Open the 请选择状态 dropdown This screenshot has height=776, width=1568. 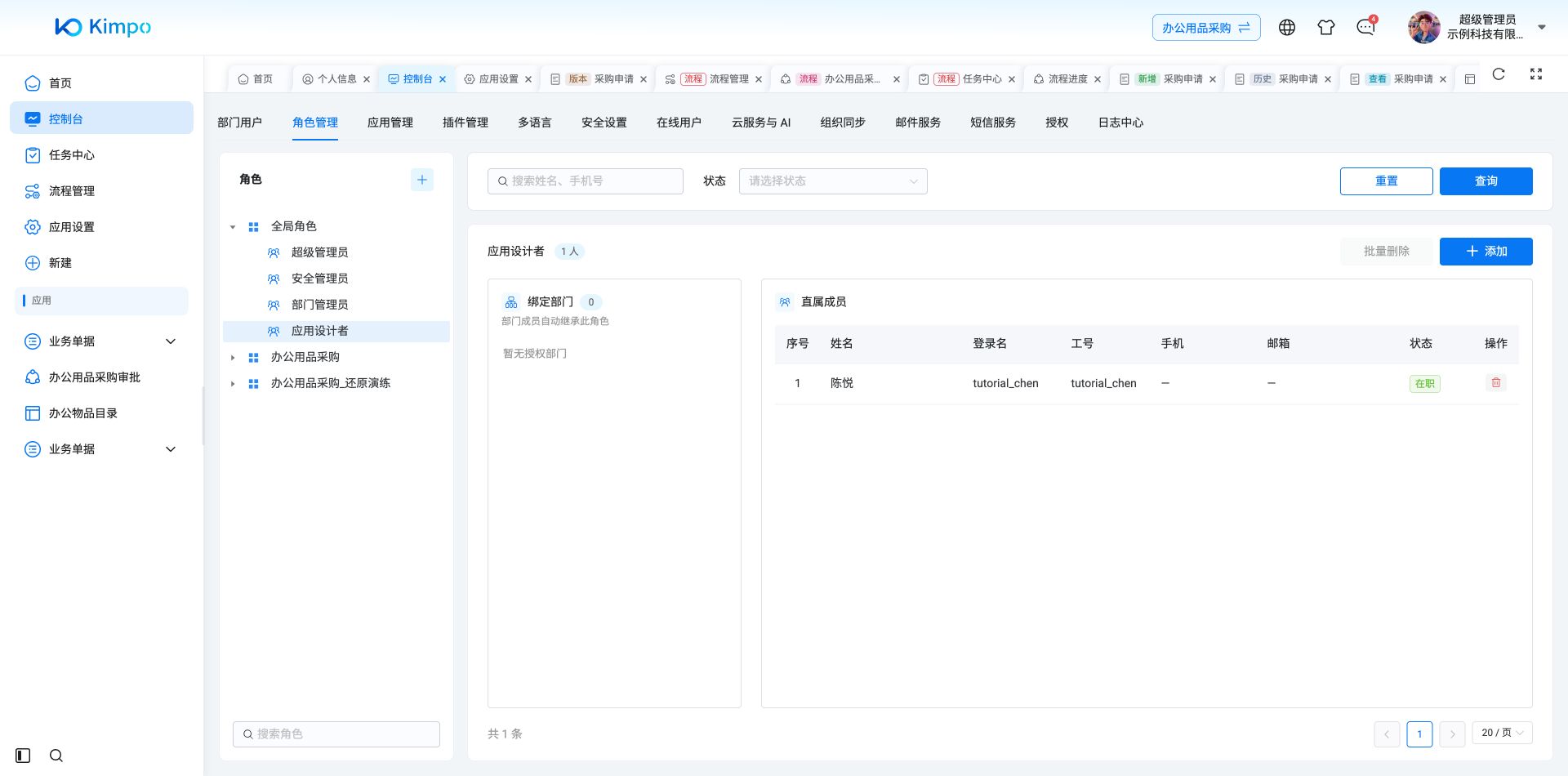833,181
